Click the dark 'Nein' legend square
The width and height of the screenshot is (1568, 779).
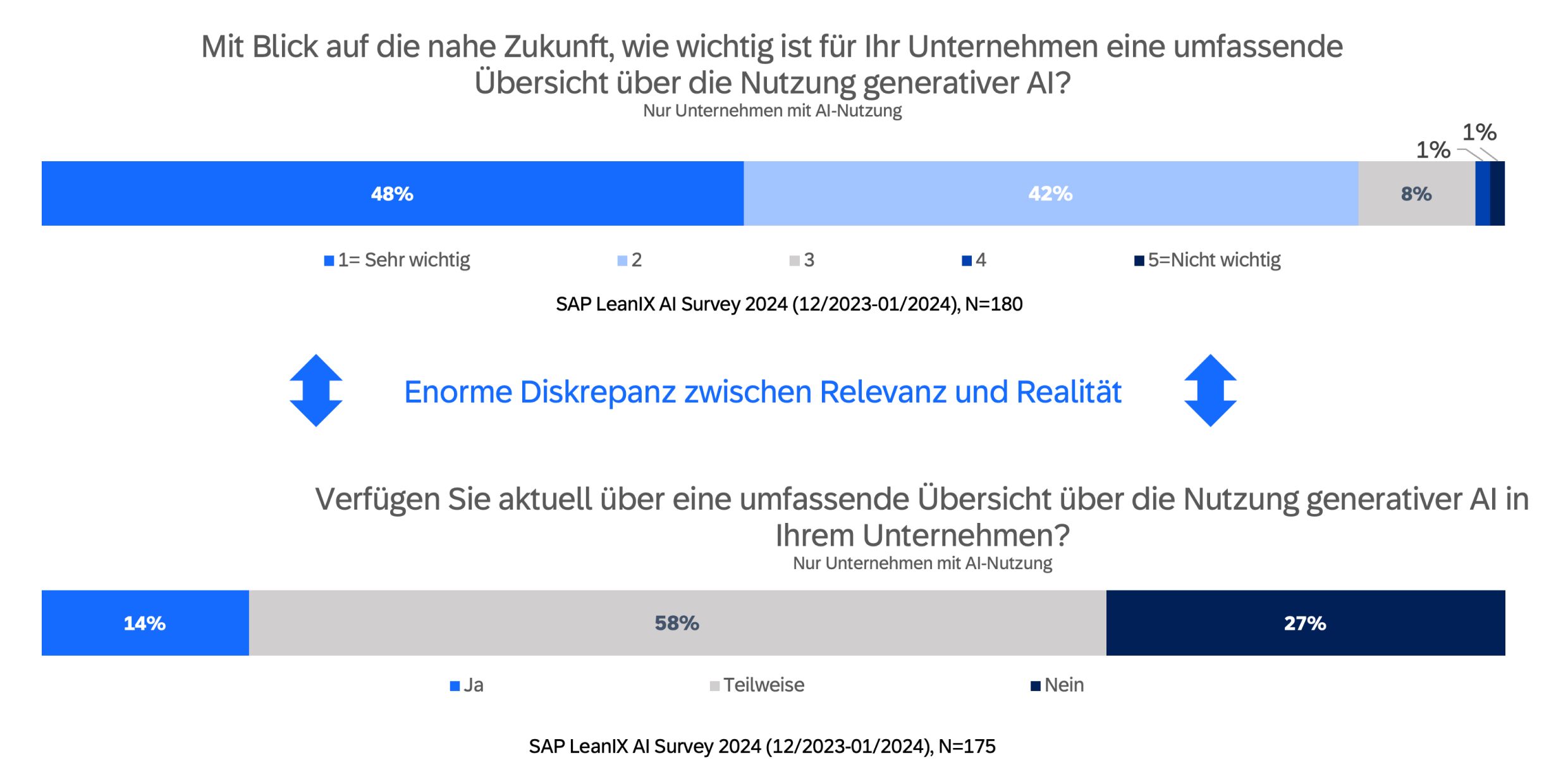tap(1035, 686)
